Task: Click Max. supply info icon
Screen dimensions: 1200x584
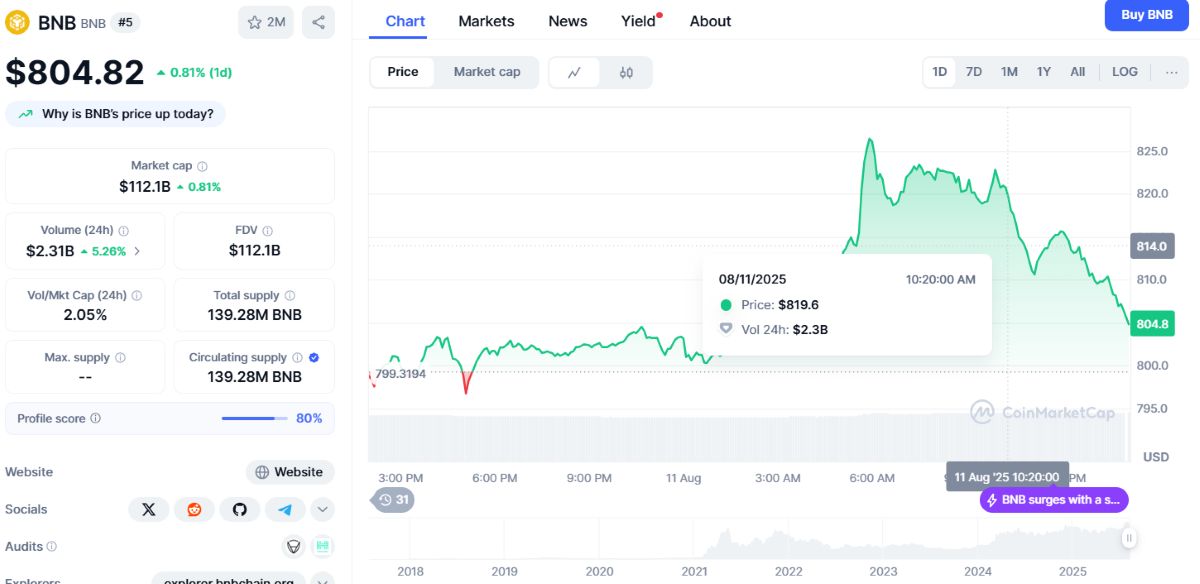Action: pyautogui.click(x=120, y=358)
